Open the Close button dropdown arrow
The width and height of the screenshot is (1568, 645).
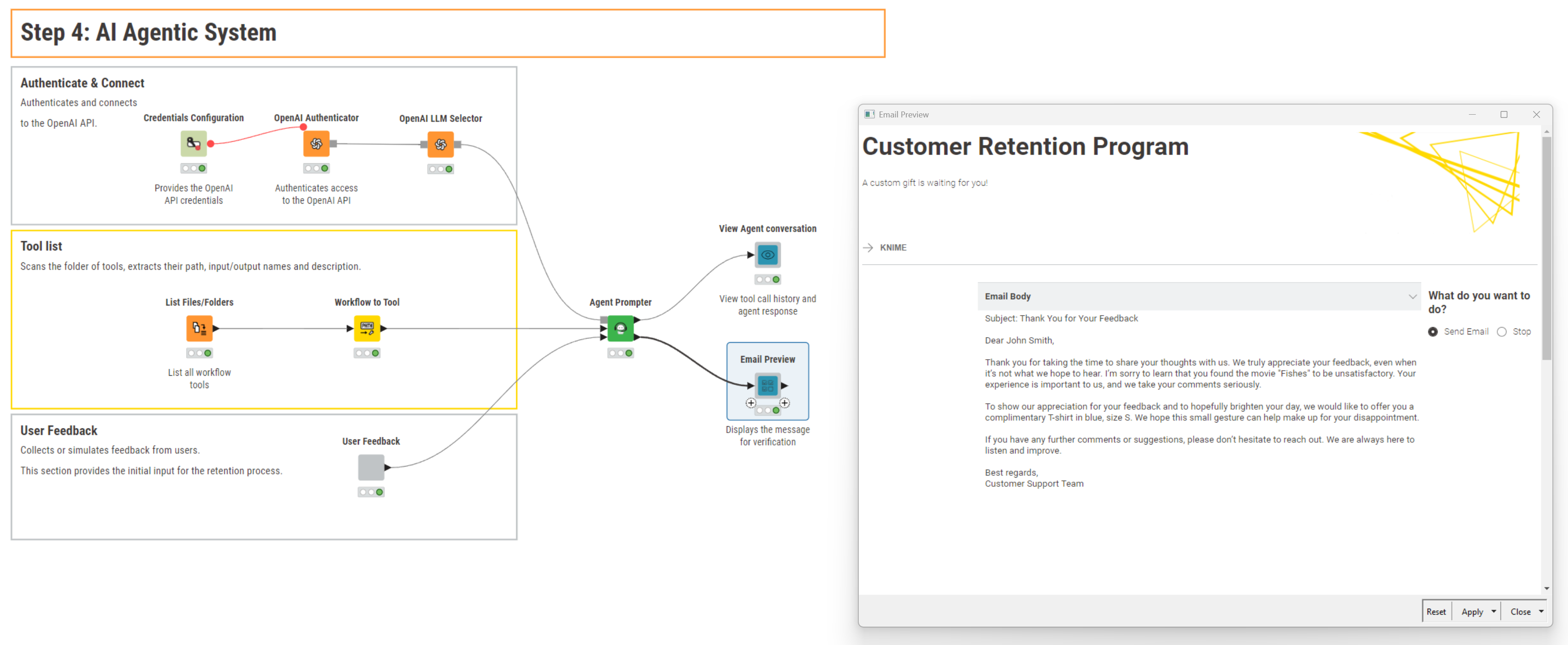coord(1541,612)
